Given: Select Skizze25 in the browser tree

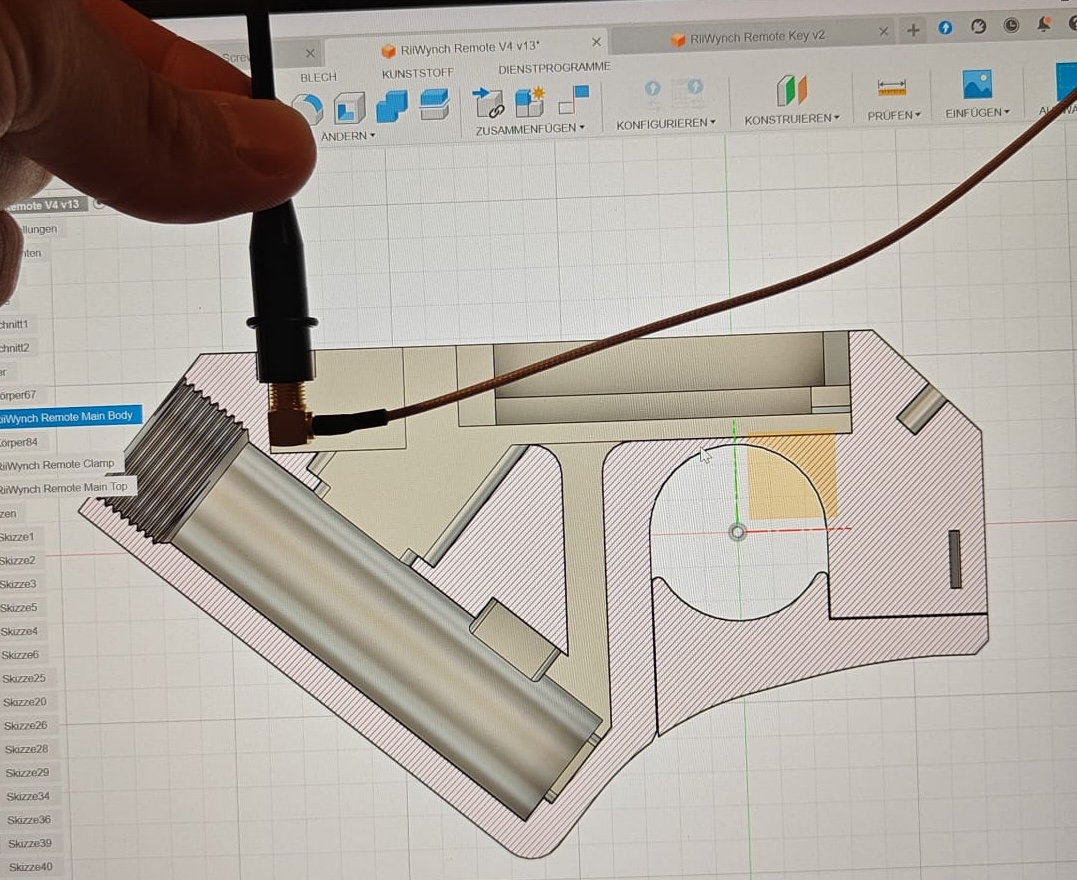Looking at the screenshot, I should [x=23, y=679].
